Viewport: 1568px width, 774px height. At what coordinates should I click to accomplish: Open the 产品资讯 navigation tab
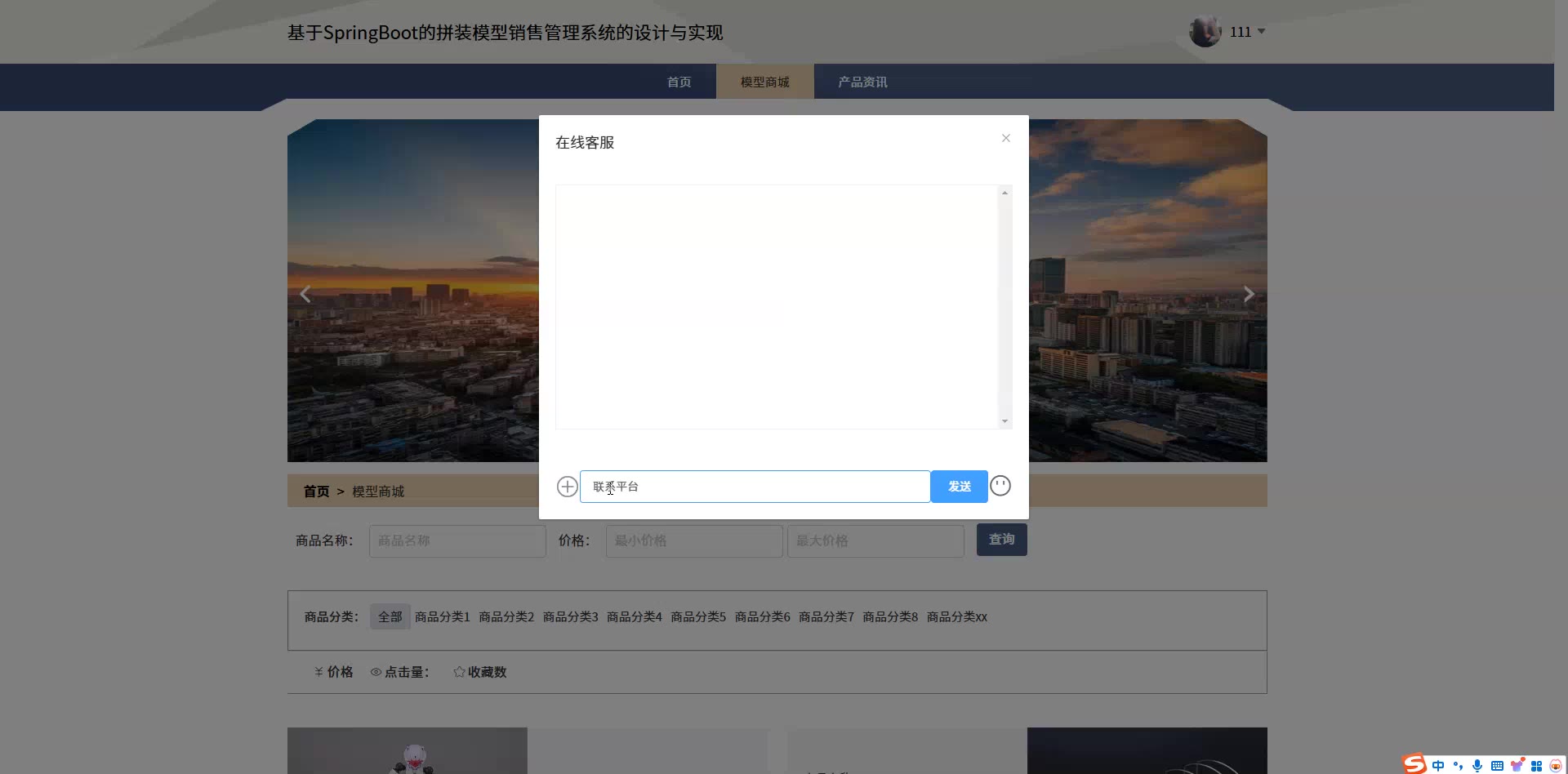tap(862, 82)
